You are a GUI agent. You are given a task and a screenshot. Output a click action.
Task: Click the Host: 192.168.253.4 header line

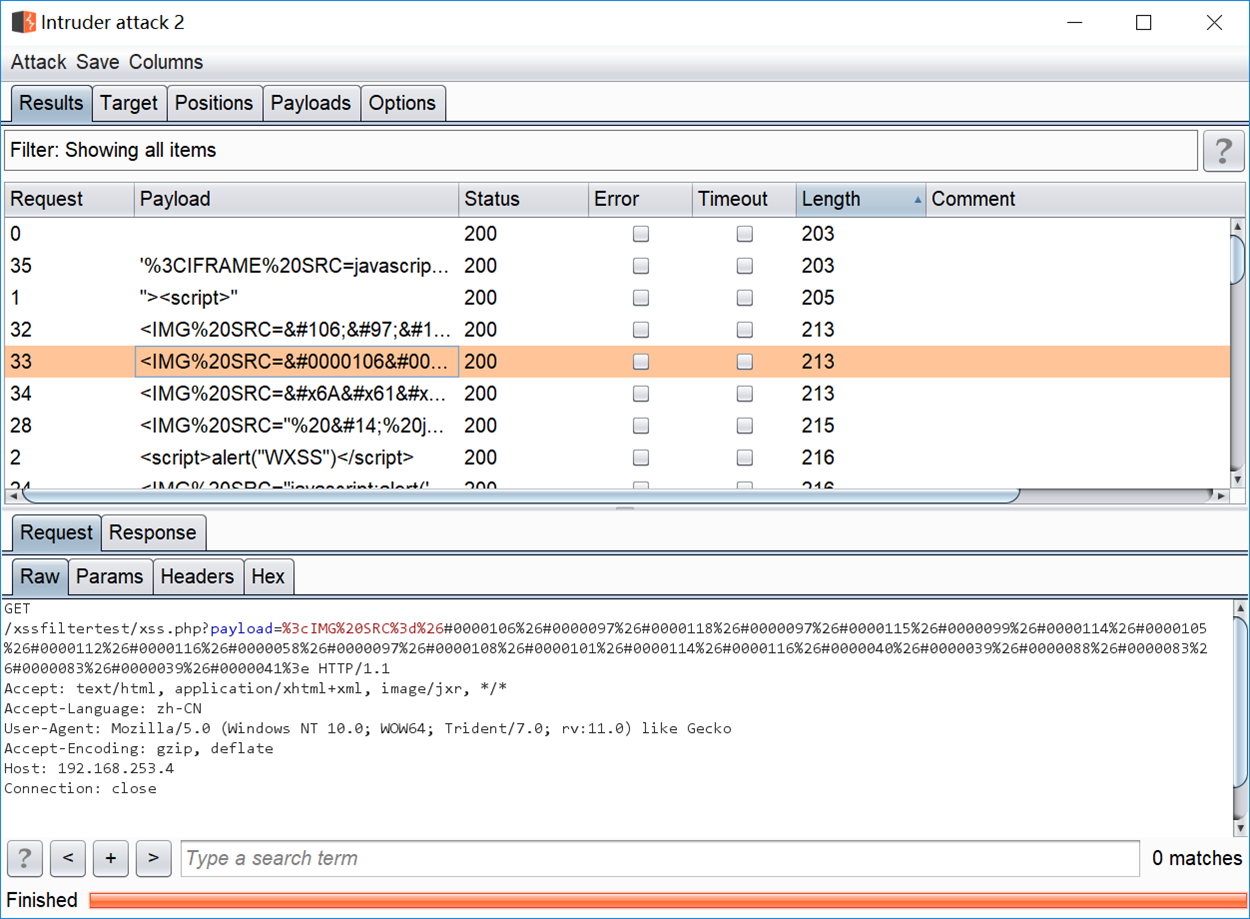pyautogui.click(x=89, y=768)
